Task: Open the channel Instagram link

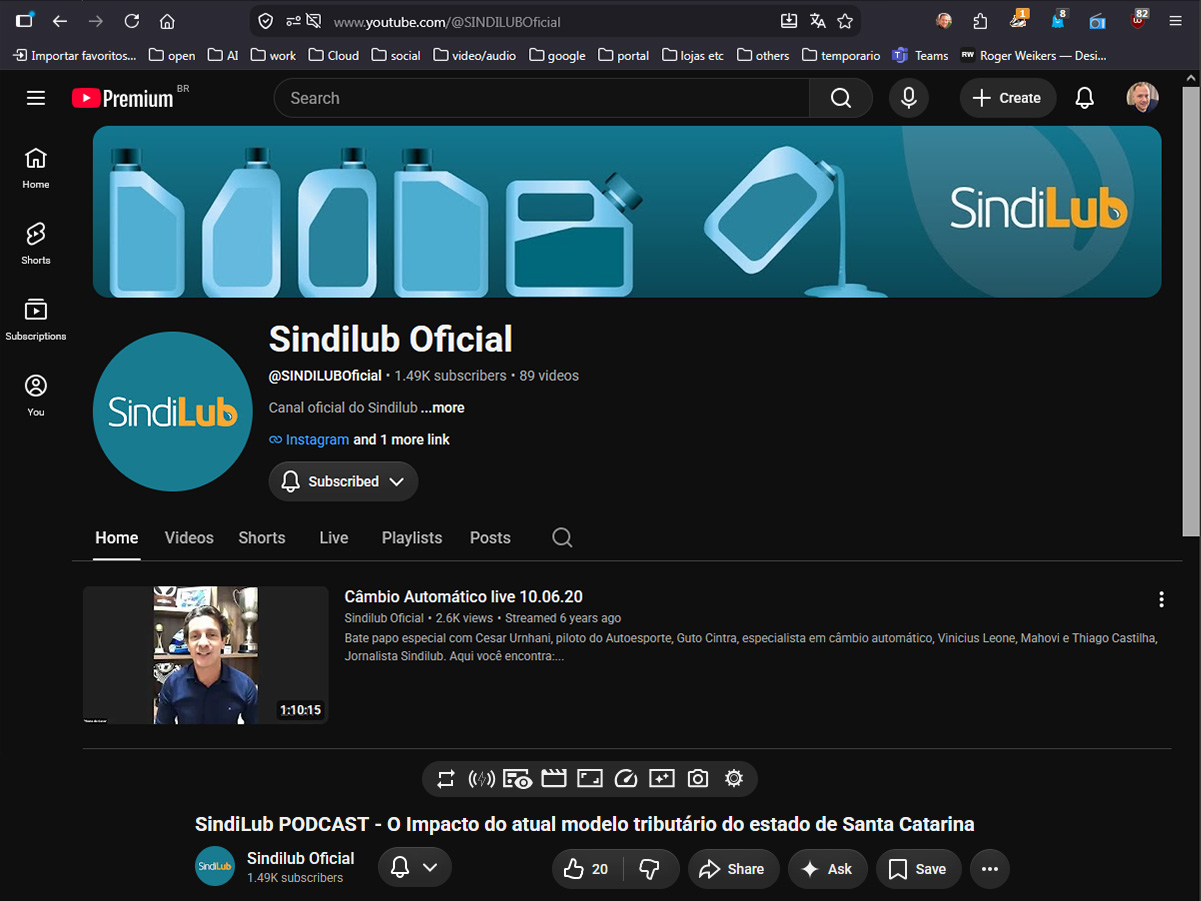Action: click(x=317, y=440)
